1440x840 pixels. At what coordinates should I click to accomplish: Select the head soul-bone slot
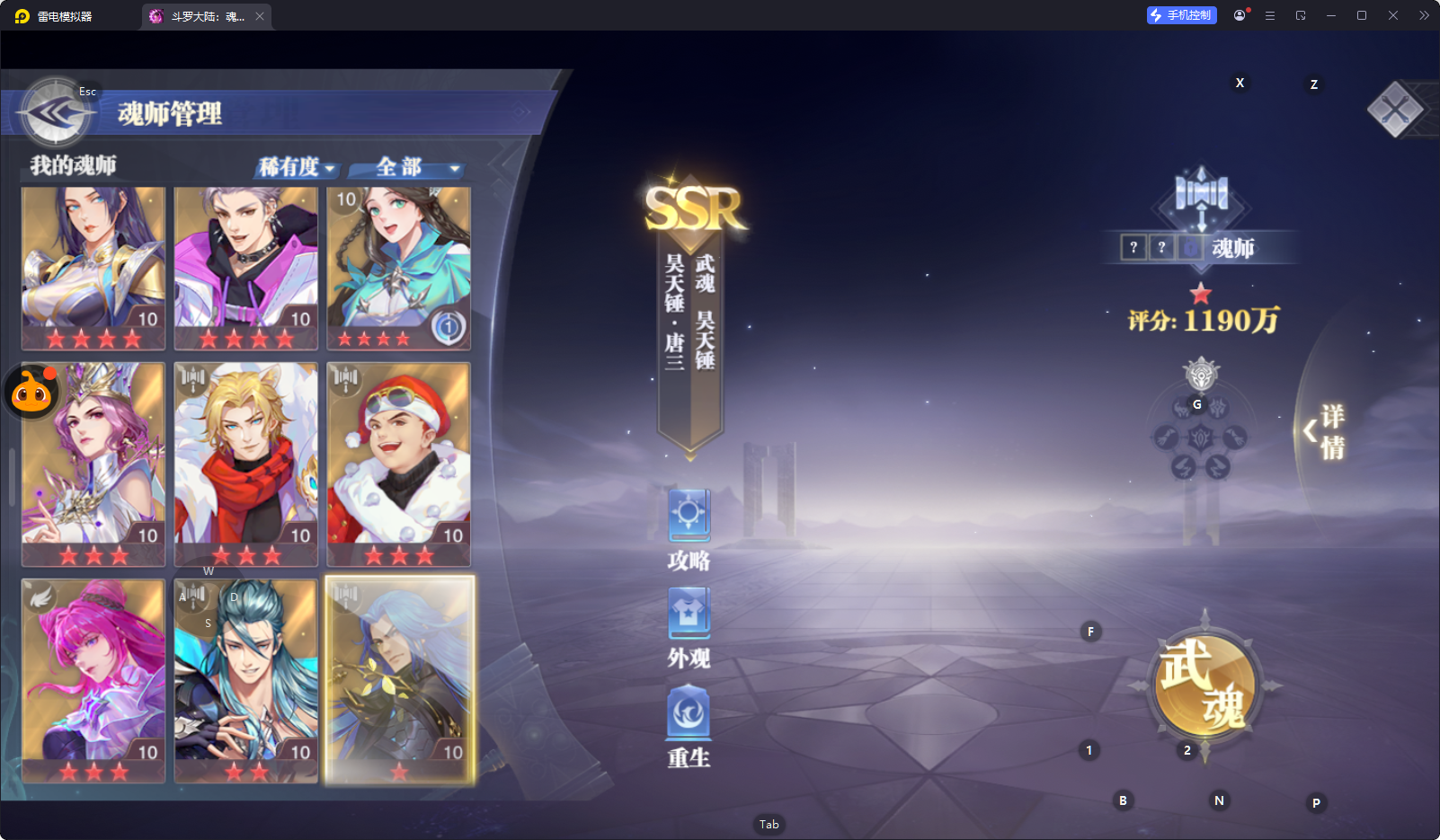(x=1183, y=409)
